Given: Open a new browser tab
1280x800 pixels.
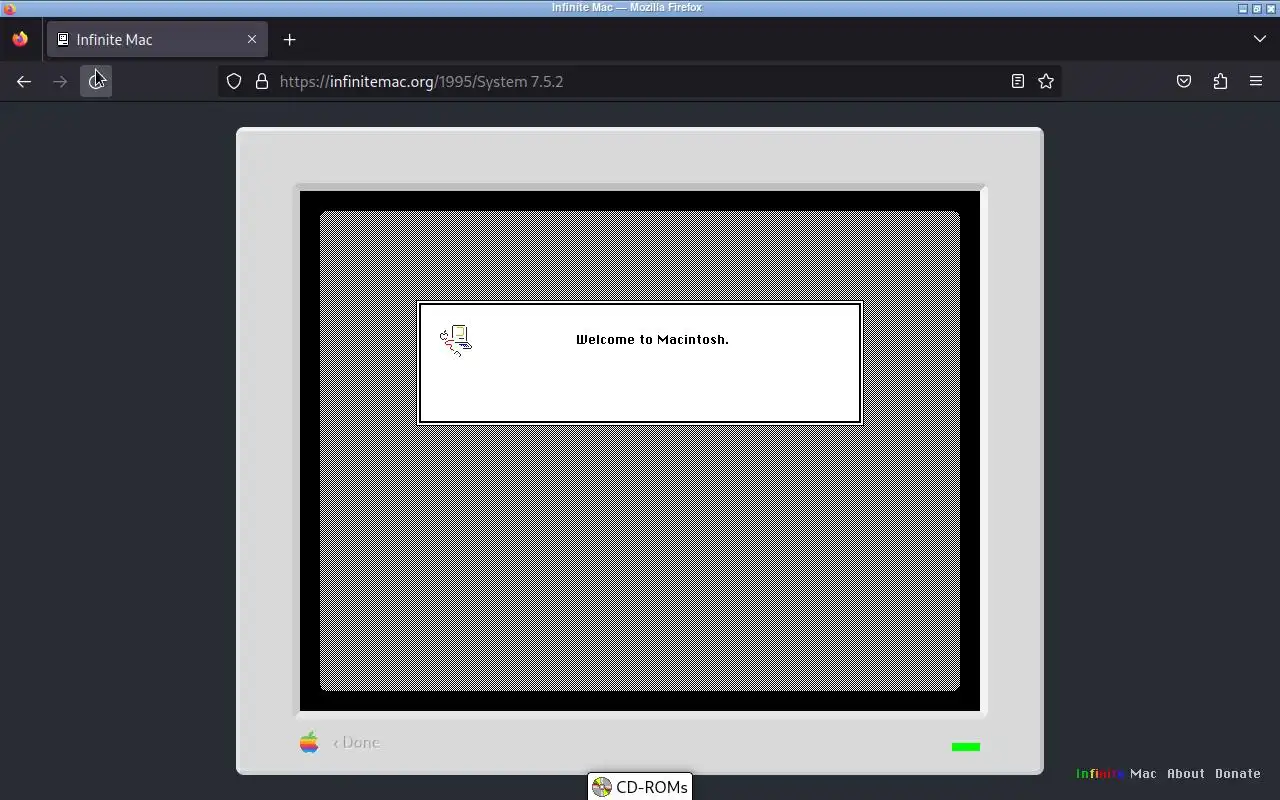Looking at the screenshot, I should [289, 40].
